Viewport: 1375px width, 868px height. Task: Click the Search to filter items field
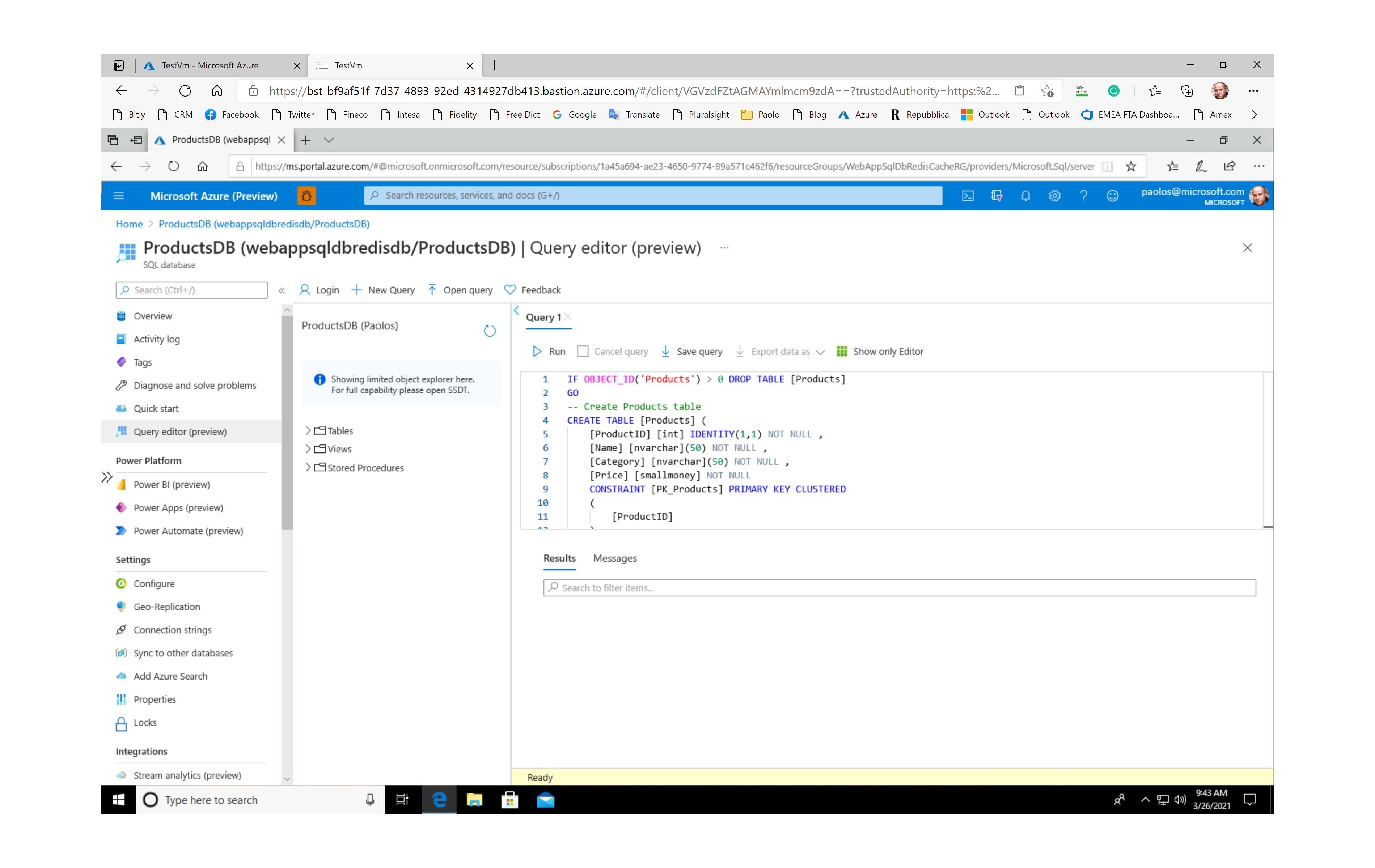click(x=899, y=588)
